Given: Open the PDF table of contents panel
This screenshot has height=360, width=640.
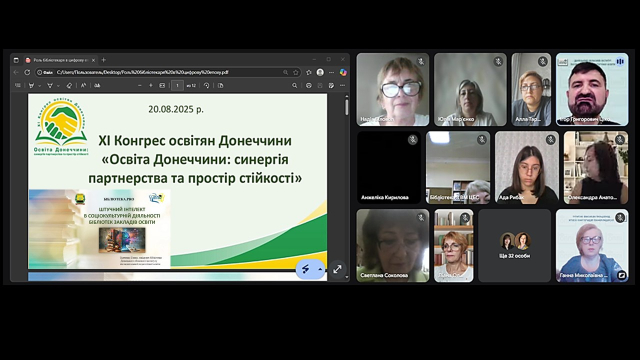Looking at the screenshot, I should [18, 85].
